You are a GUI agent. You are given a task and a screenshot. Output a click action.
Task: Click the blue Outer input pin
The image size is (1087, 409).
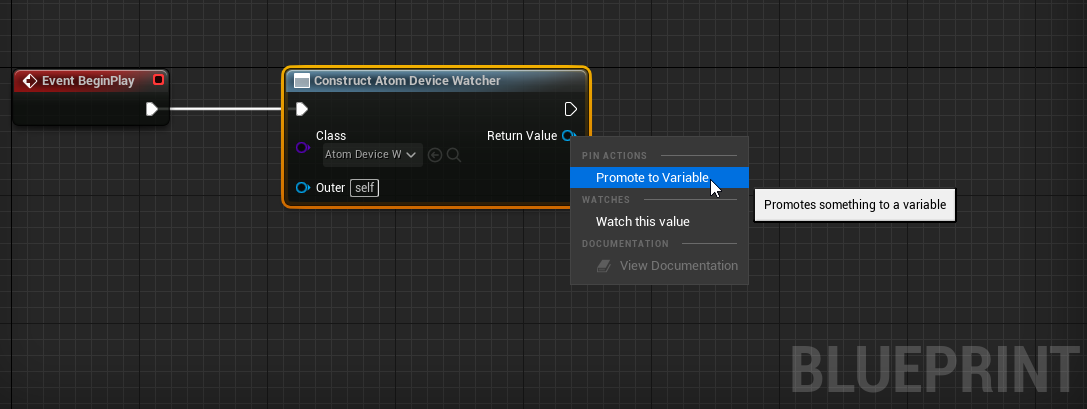302,187
